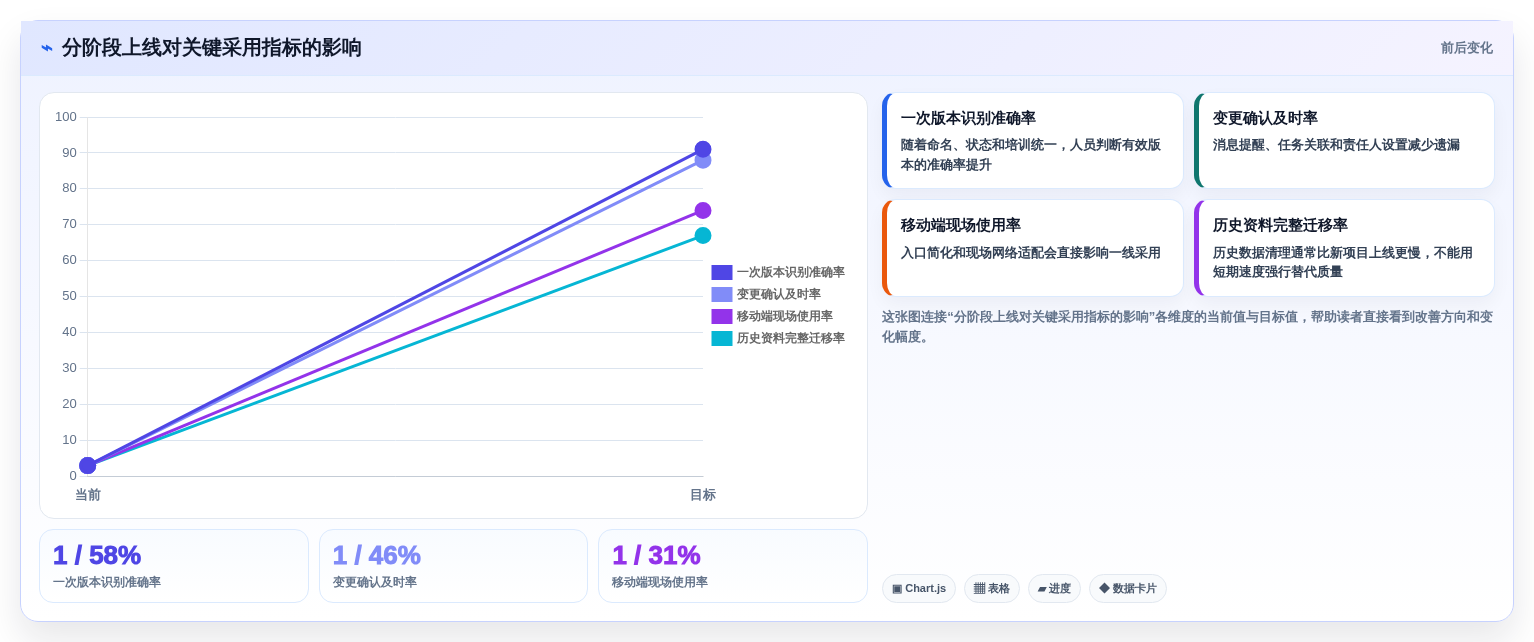
Task: Click the legend label 一次版本识别准确率
Action: tap(790, 272)
